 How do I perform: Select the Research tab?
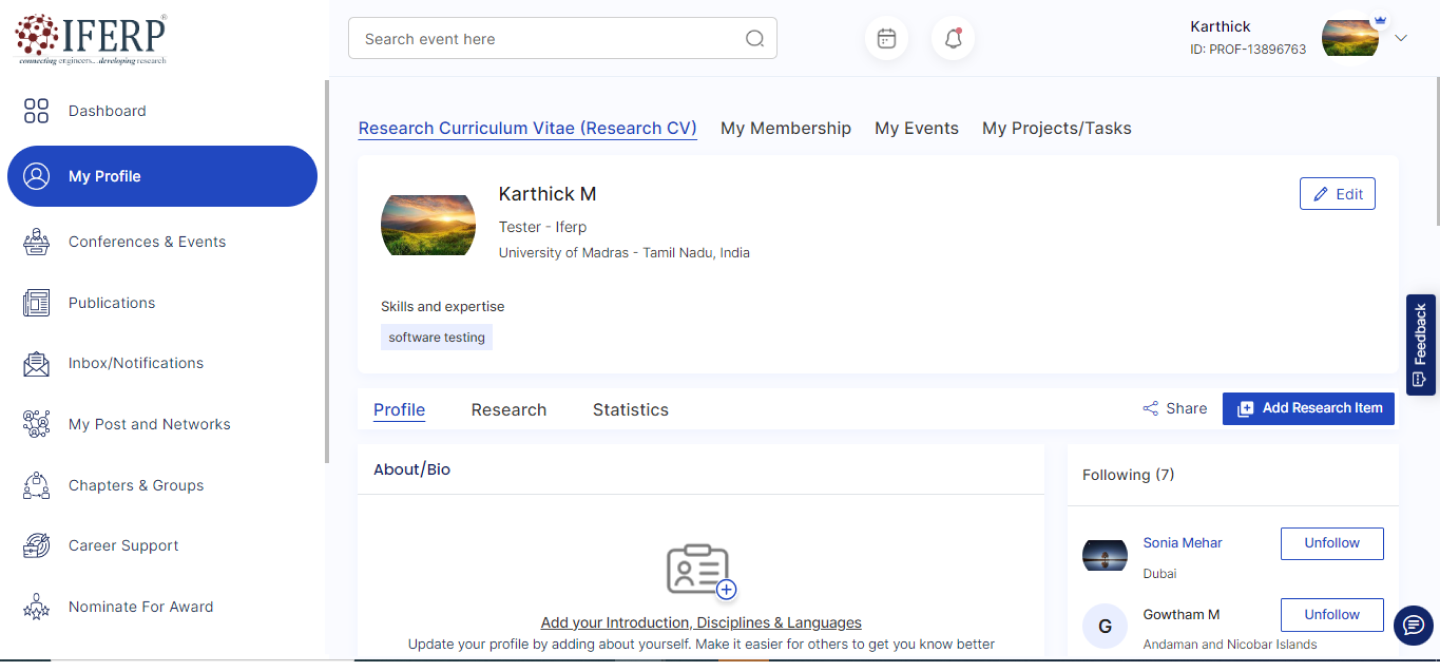(x=508, y=410)
